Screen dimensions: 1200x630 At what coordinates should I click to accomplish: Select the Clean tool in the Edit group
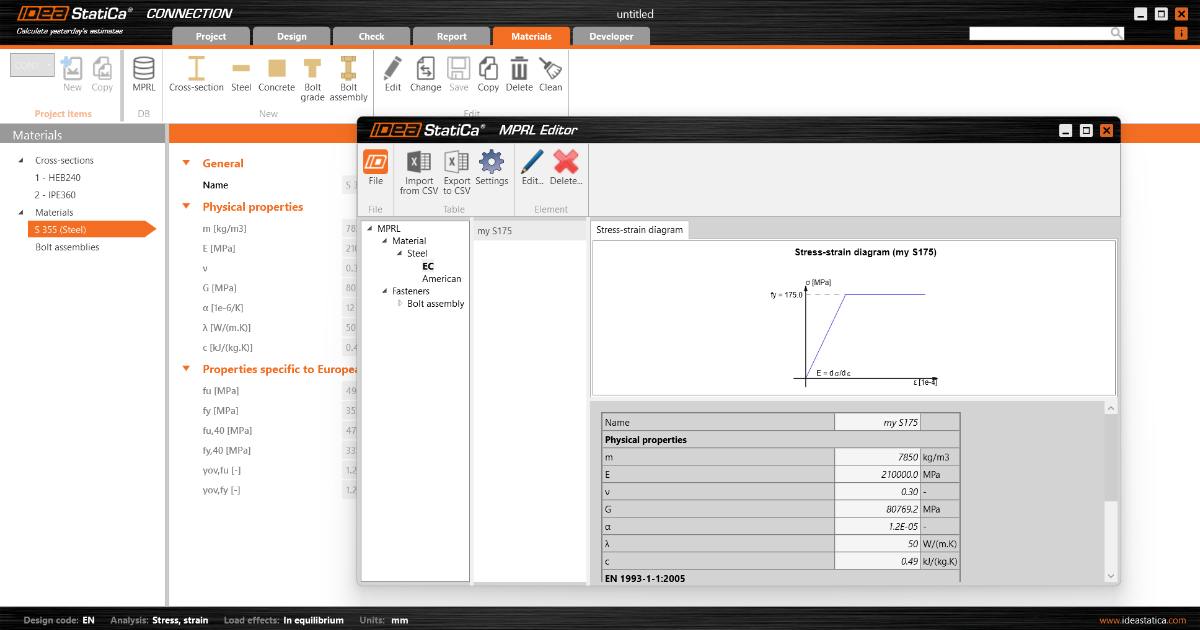(550, 73)
